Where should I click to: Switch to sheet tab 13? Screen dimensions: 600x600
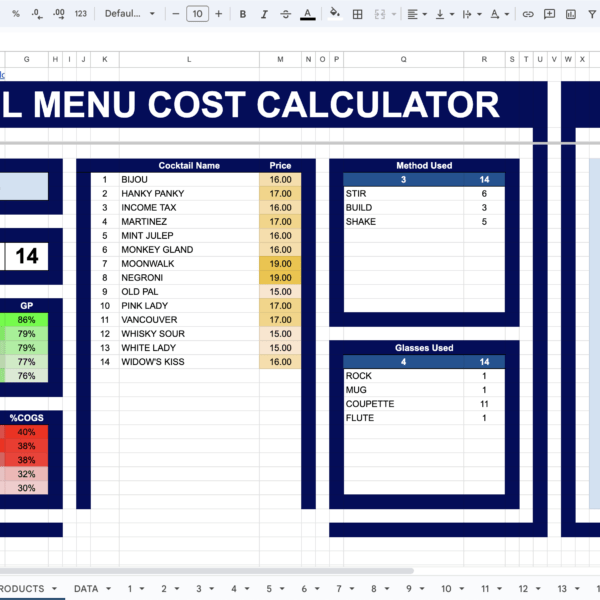click(x=562, y=589)
